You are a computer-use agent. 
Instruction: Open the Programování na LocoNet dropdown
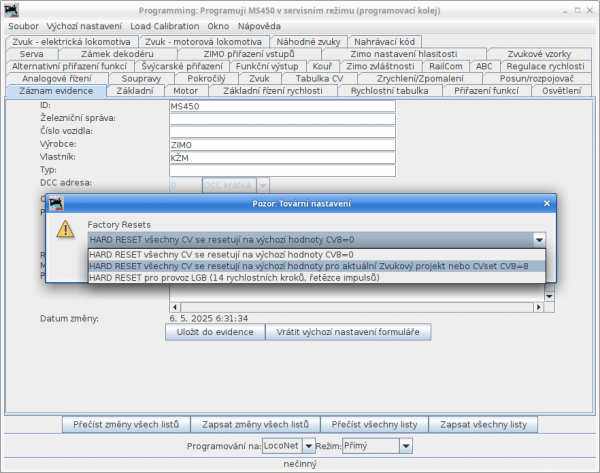point(308,445)
